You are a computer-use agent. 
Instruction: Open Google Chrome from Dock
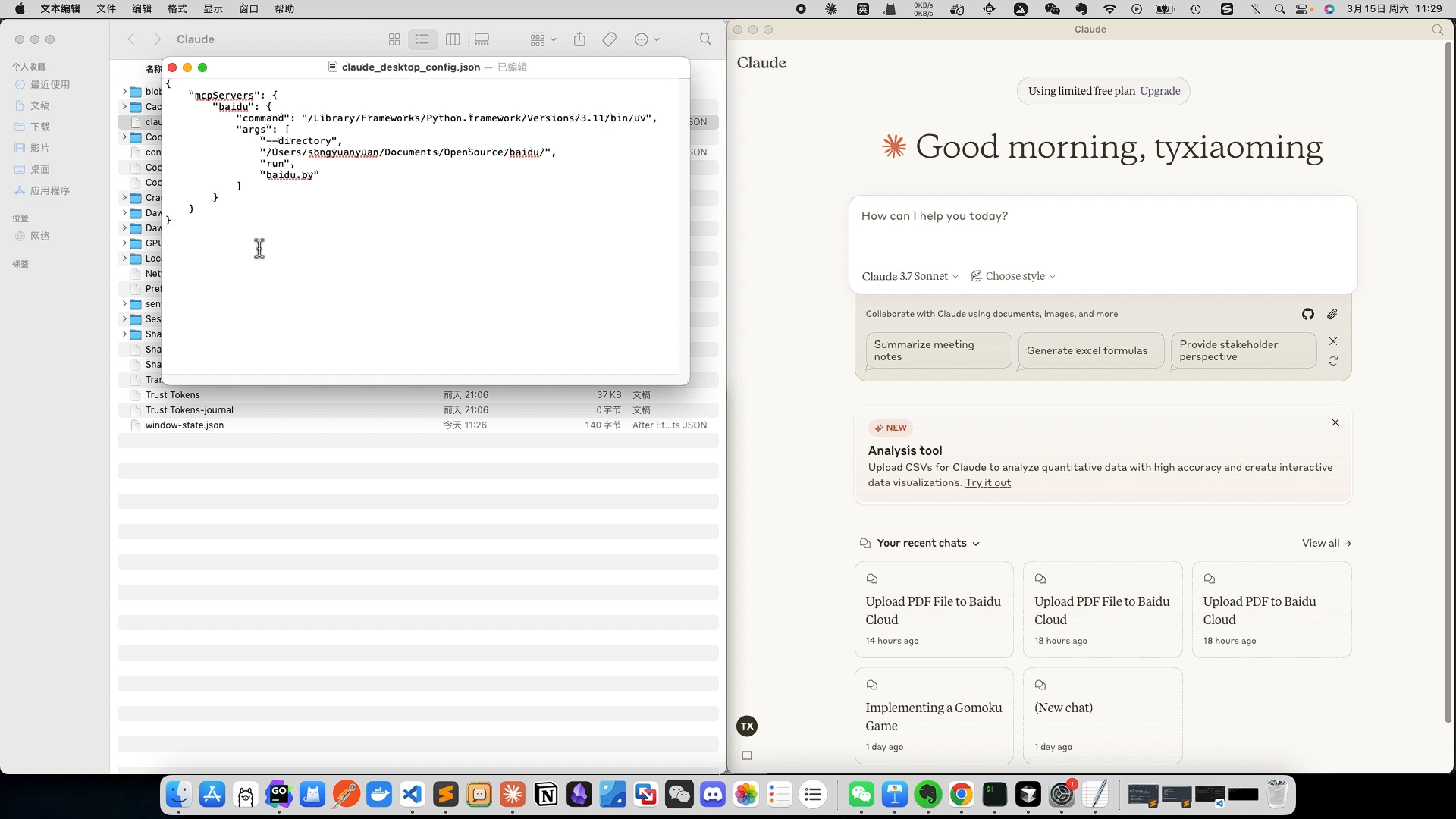(x=961, y=794)
